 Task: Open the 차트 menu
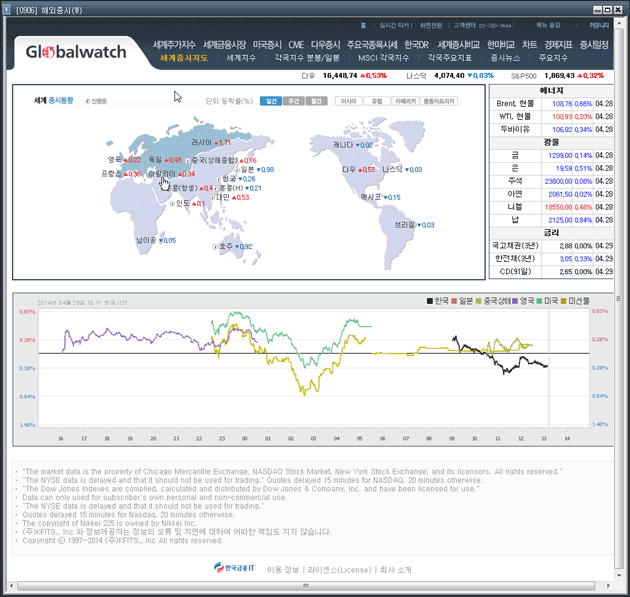point(530,45)
